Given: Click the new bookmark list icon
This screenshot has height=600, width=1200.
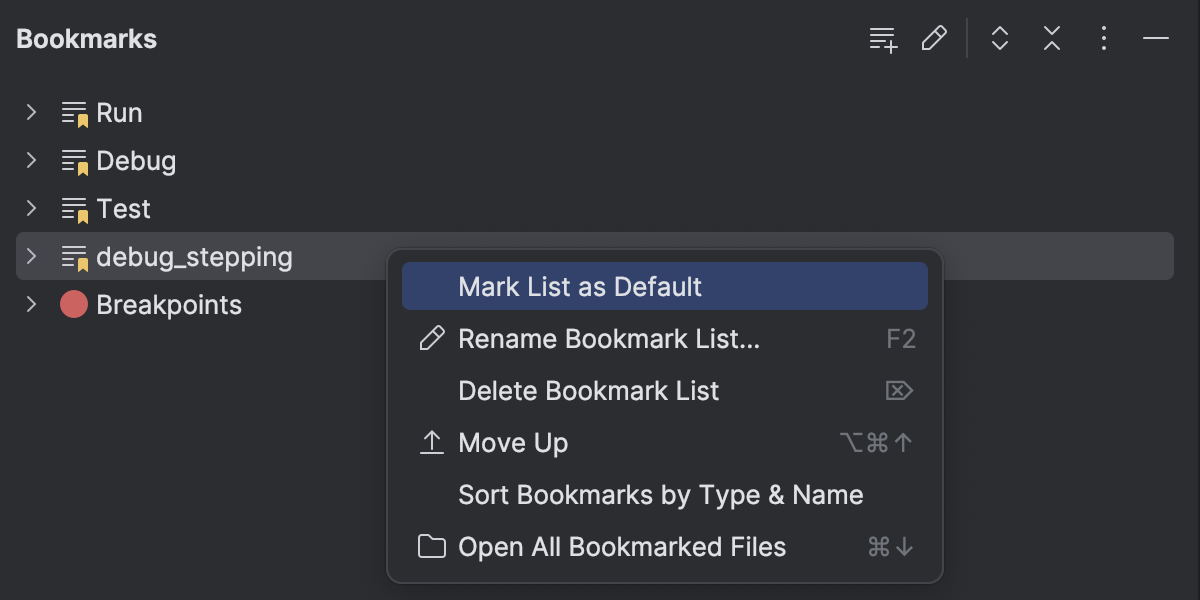Looking at the screenshot, I should click(x=882, y=39).
